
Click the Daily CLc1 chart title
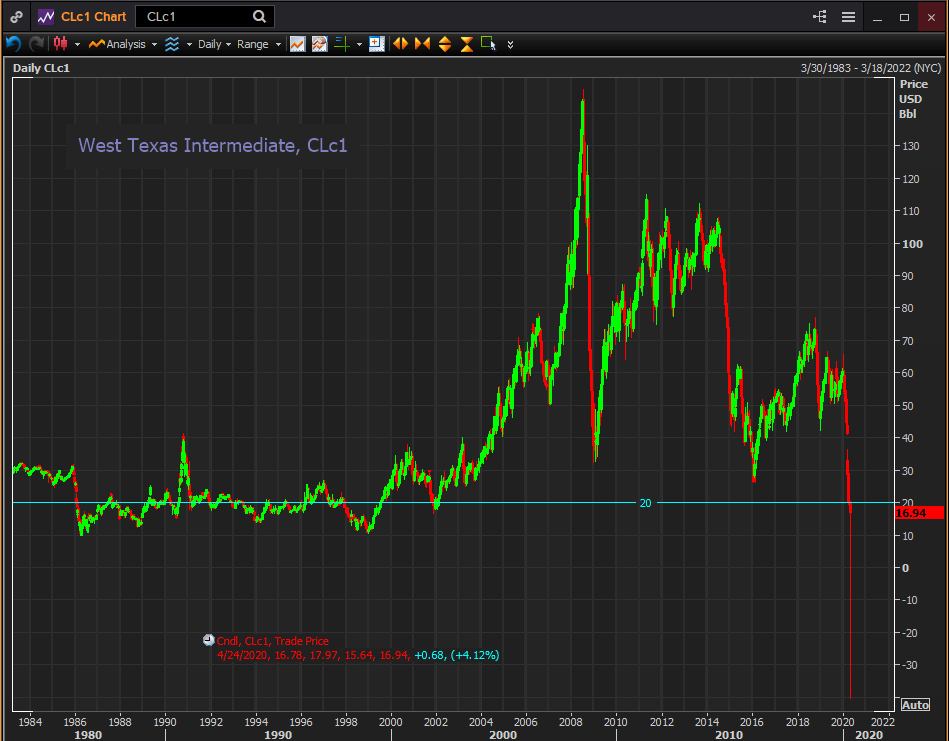click(41, 68)
